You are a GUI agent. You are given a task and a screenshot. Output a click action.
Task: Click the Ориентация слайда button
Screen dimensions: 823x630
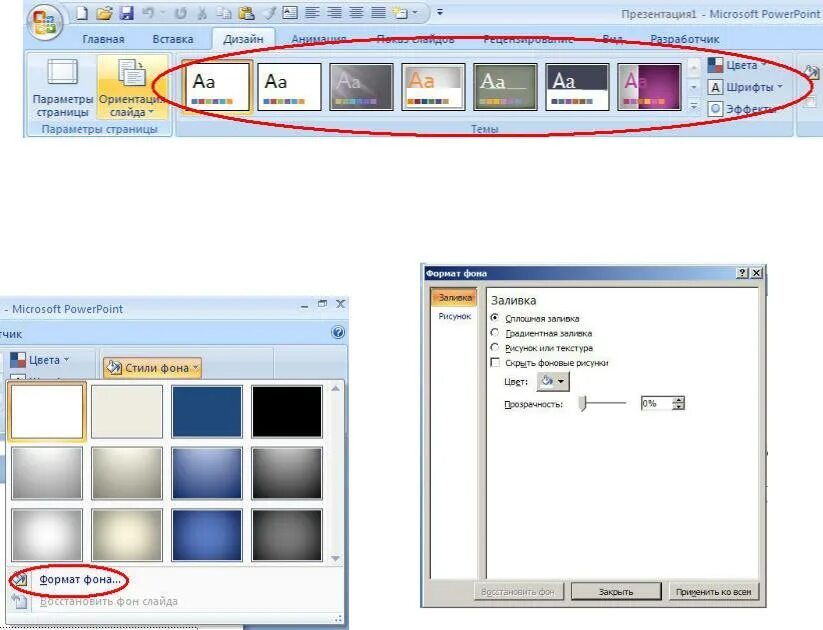pyautogui.click(x=132, y=88)
